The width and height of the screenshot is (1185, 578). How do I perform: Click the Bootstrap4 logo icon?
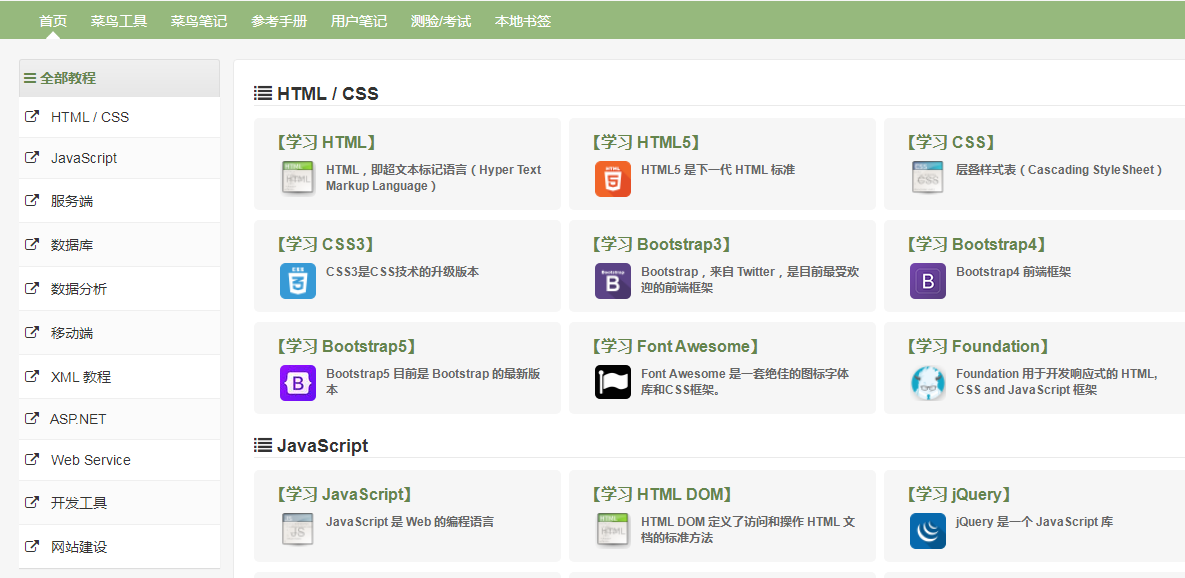(x=927, y=280)
